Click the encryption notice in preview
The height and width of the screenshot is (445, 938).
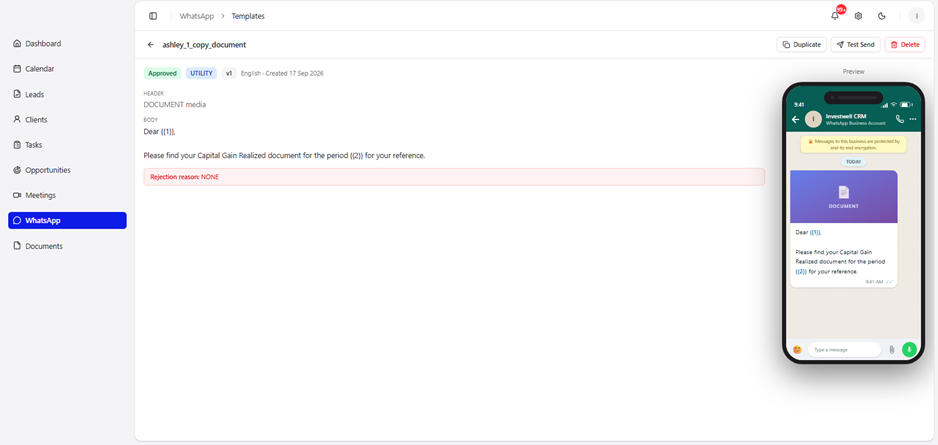pyautogui.click(x=854, y=144)
